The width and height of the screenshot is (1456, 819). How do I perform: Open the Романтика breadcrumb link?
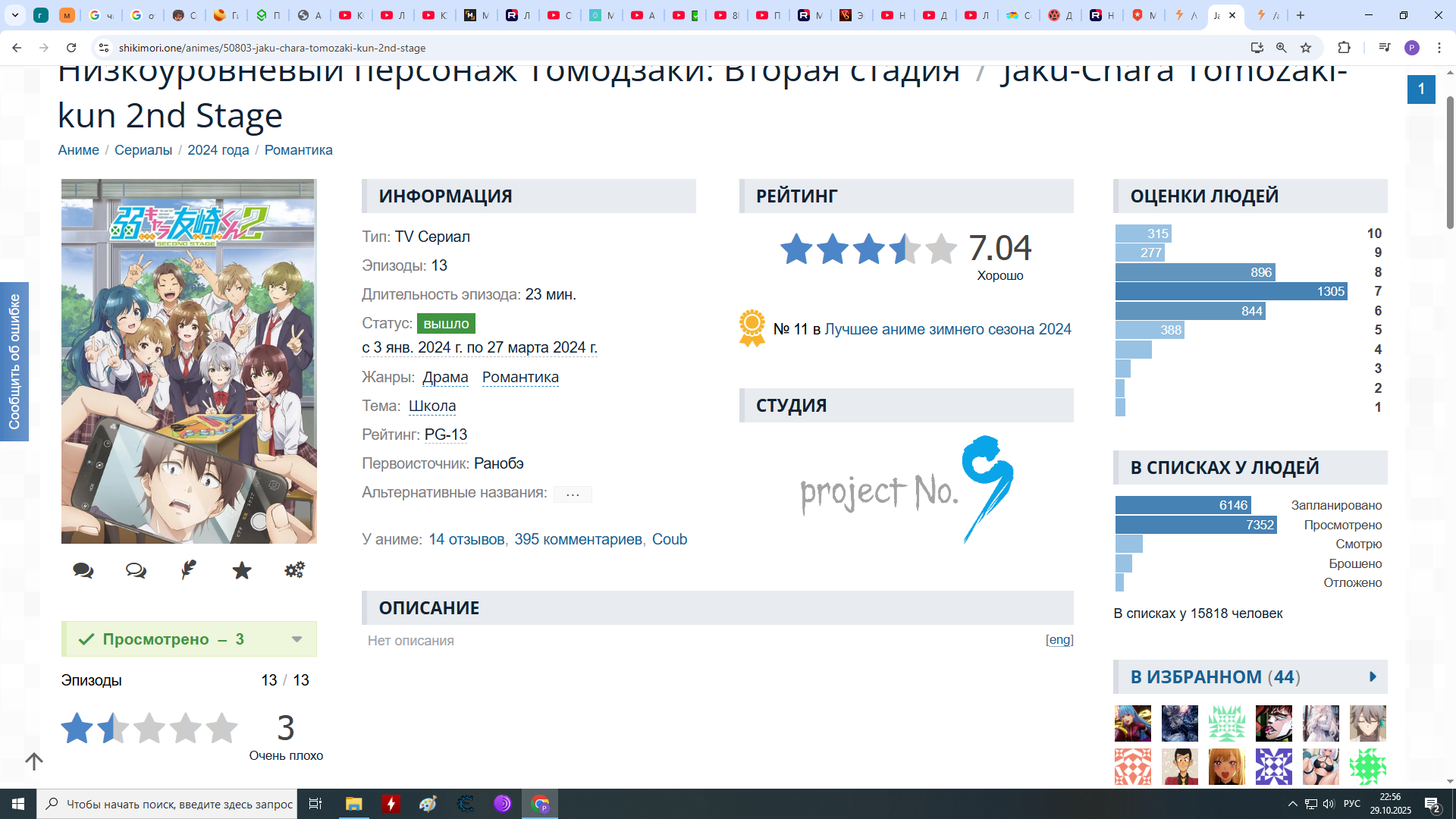[298, 150]
